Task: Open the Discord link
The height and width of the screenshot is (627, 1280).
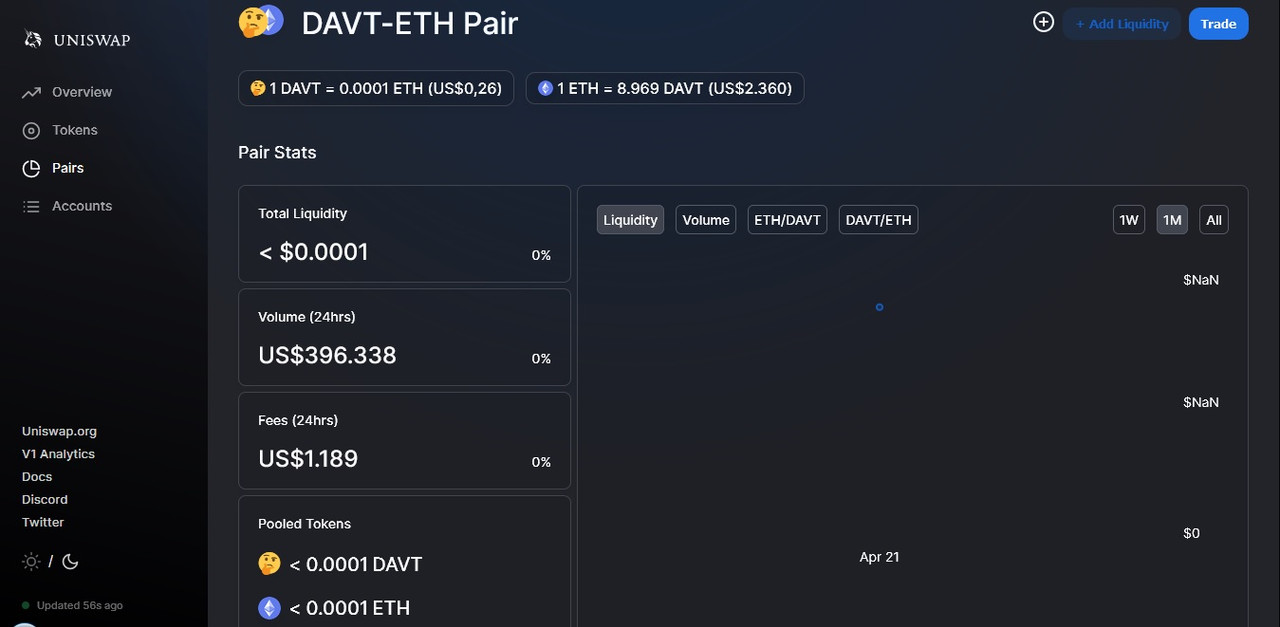Action: click(x=45, y=499)
